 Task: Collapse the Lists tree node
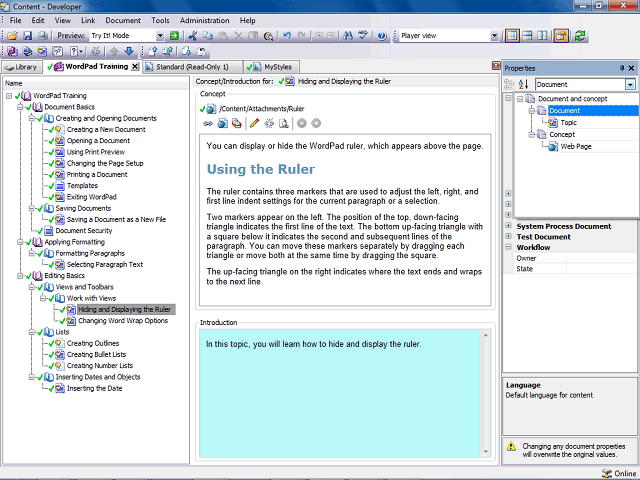click(x=31, y=332)
